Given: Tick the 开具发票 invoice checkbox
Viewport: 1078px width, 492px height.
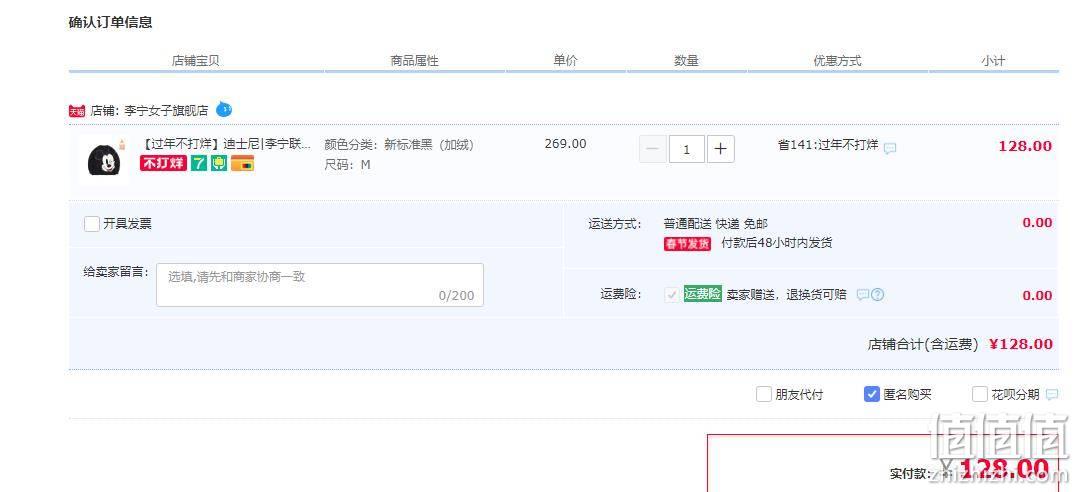Looking at the screenshot, I should (x=91, y=224).
